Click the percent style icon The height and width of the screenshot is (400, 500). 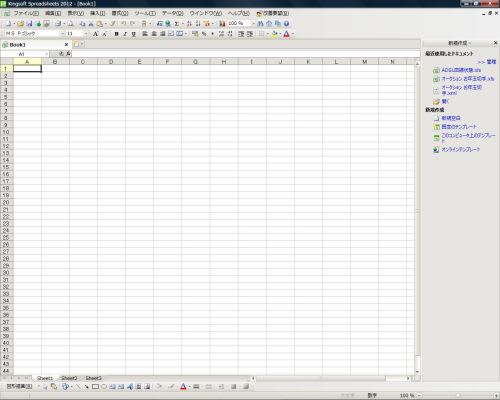click(x=204, y=34)
